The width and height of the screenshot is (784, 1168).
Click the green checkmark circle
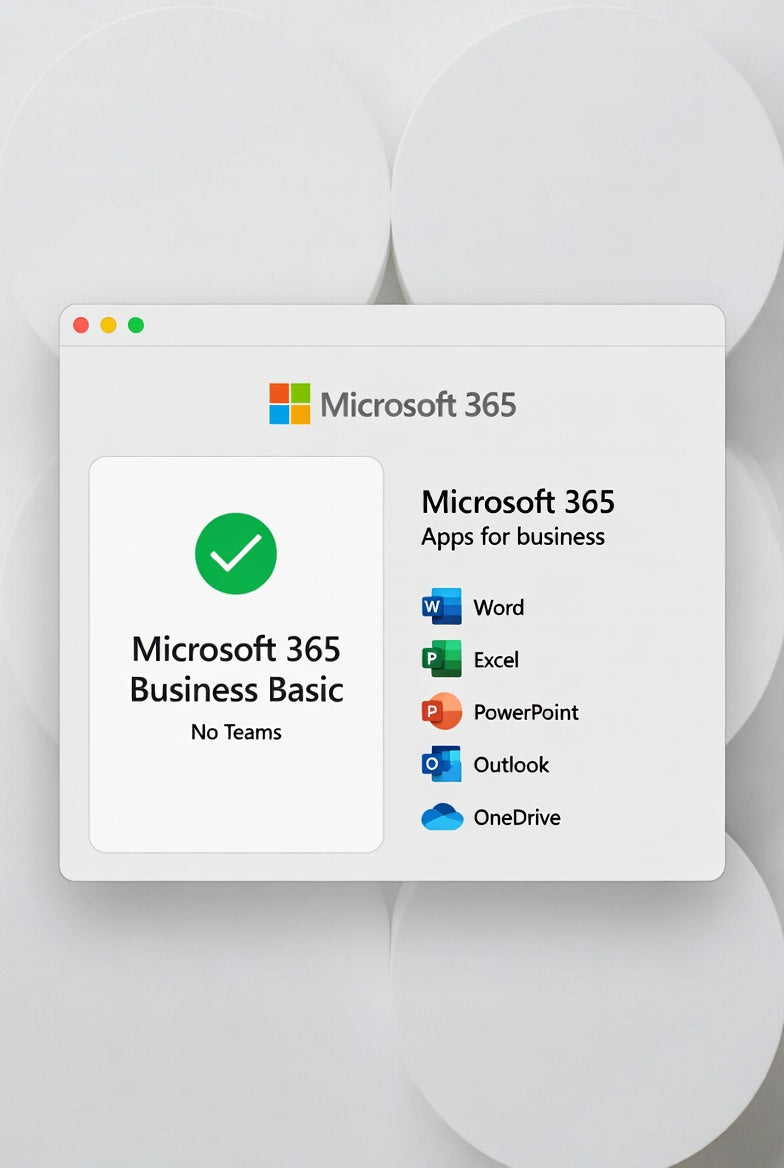click(x=235, y=553)
